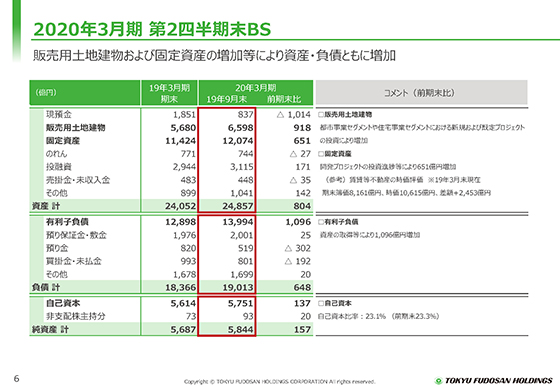Viewport: 560px width, 388px height.
Task: Click the 3,115 value cell
Action: click(x=242, y=167)
